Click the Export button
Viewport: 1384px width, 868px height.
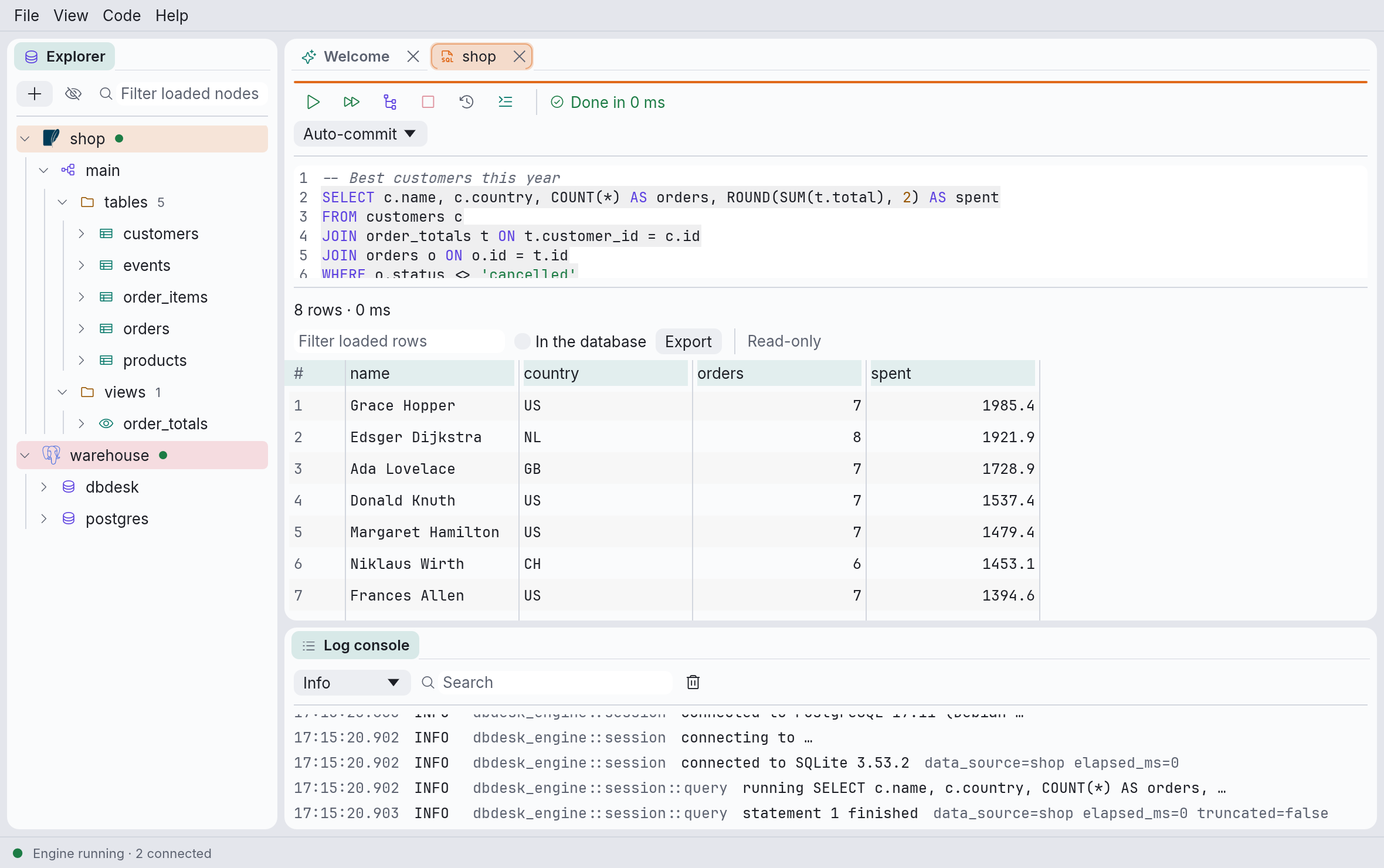coord(688,341)
